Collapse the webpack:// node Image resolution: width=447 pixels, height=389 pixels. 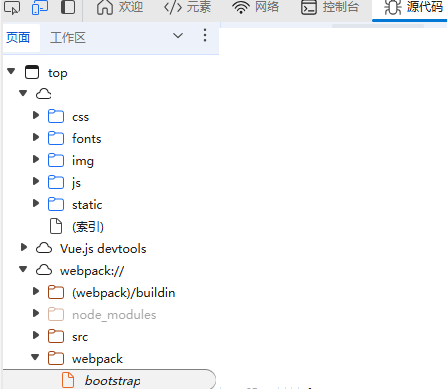click(x=23, y=269)
